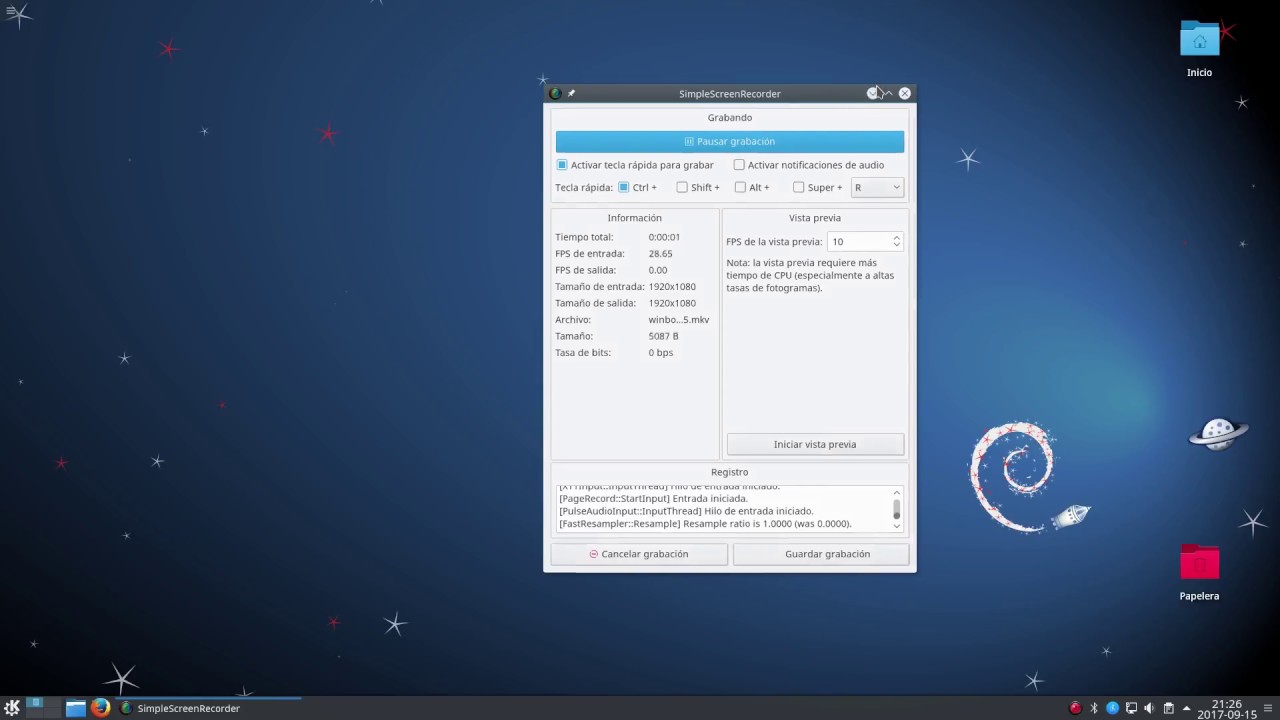Decrease the preview FPS with down arrow

[896, 246]
